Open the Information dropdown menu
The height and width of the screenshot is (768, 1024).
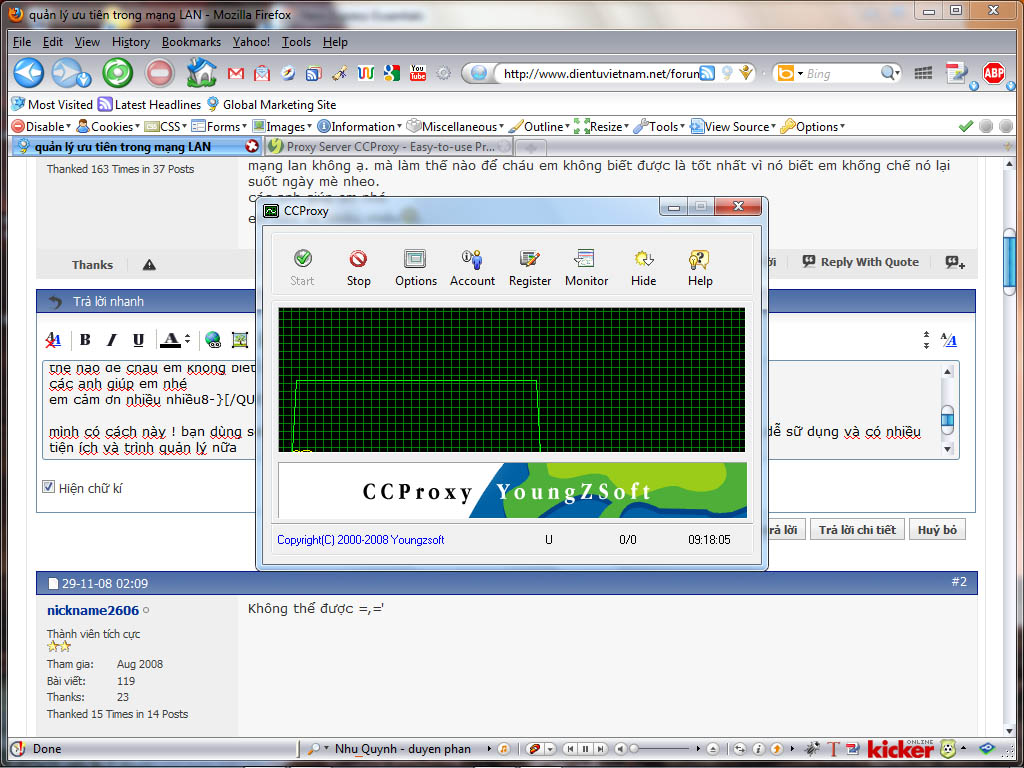click(359, 127)
